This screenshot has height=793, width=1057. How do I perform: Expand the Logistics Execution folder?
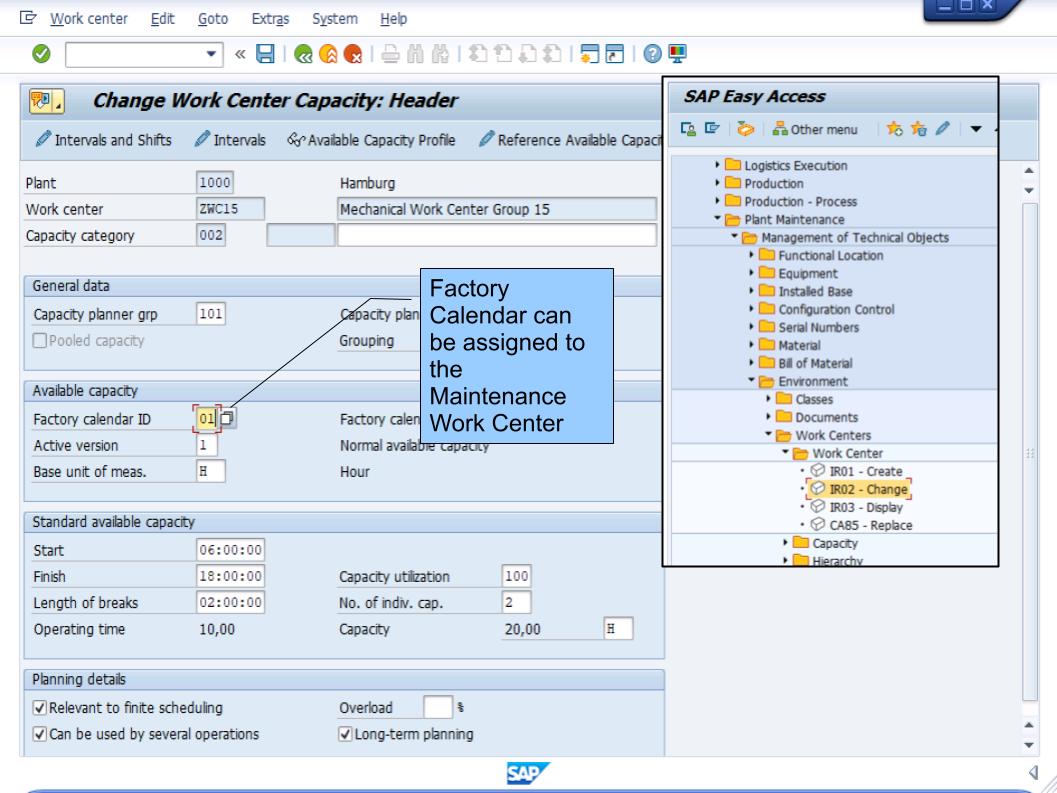[717, 165]
